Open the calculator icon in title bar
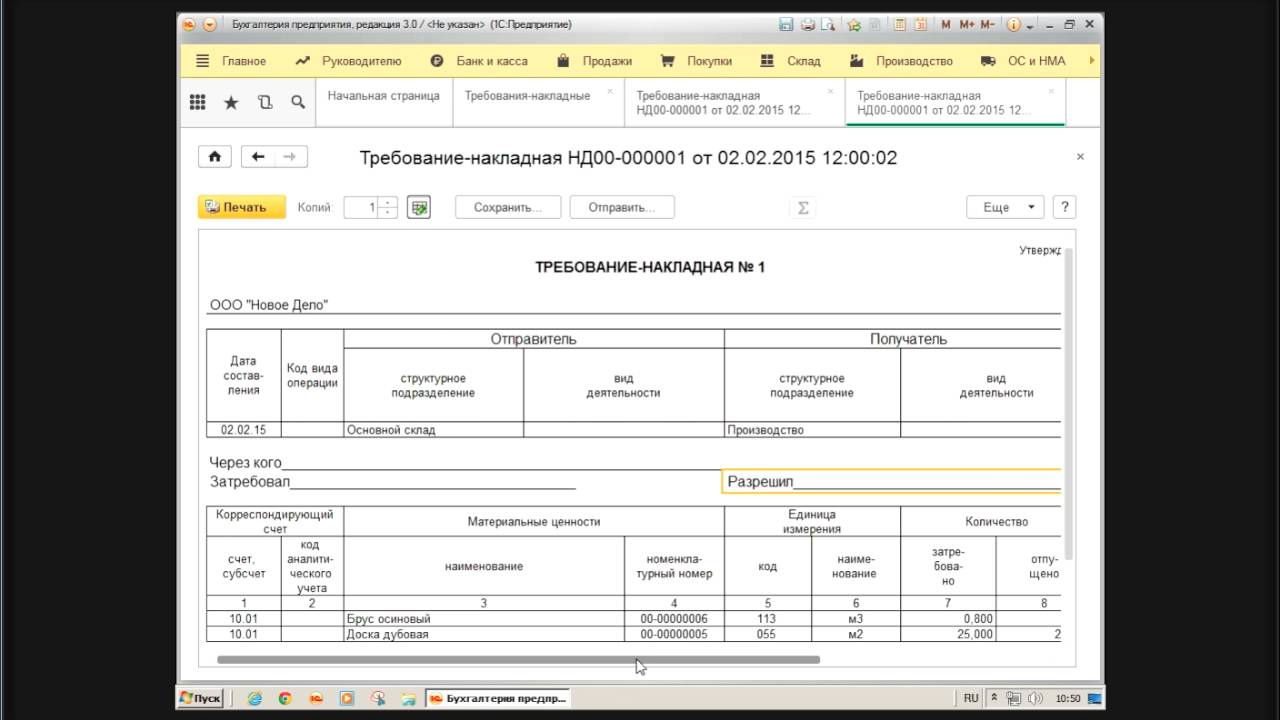 point(900,24)
